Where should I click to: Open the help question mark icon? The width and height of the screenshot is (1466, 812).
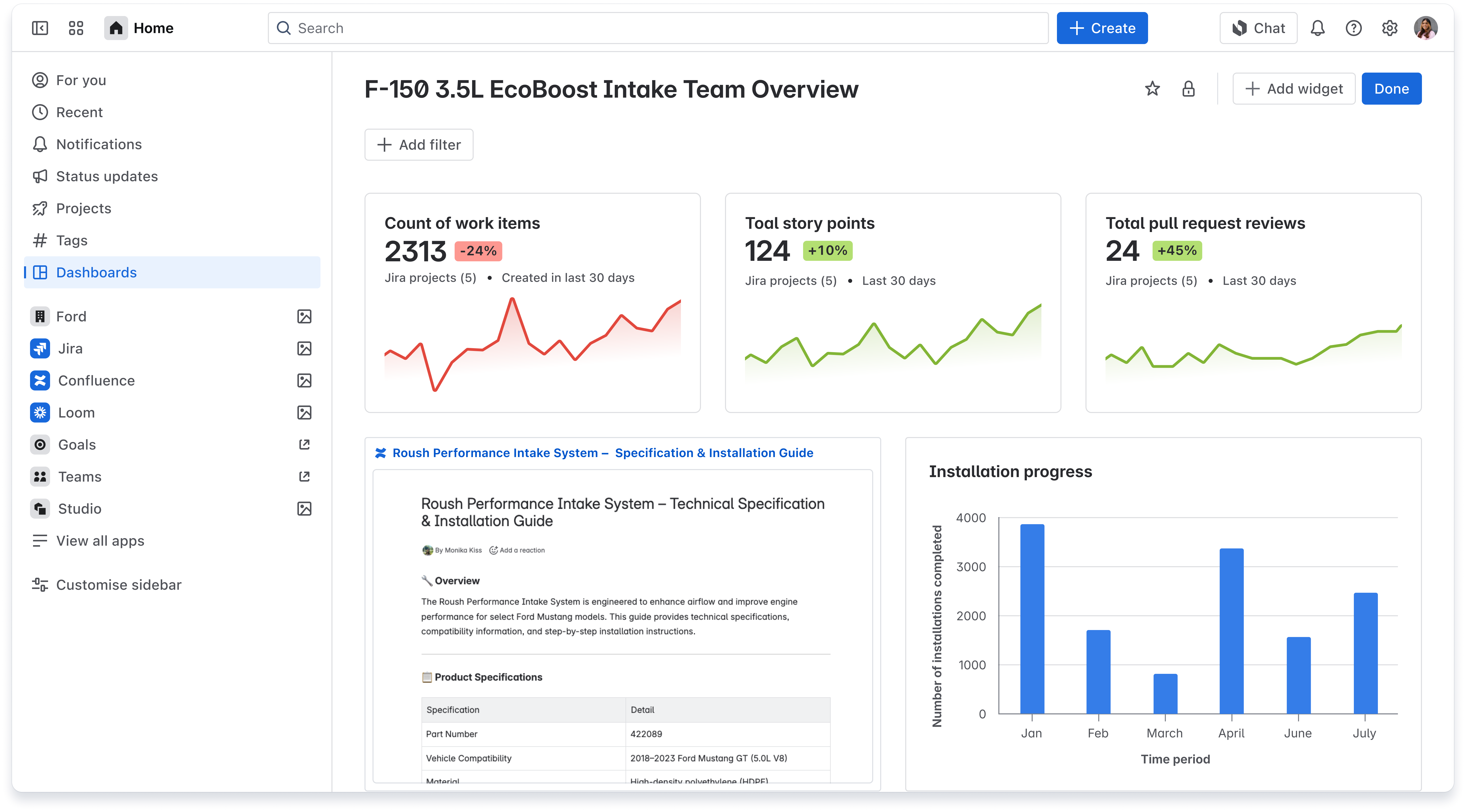coord(1354,28)
